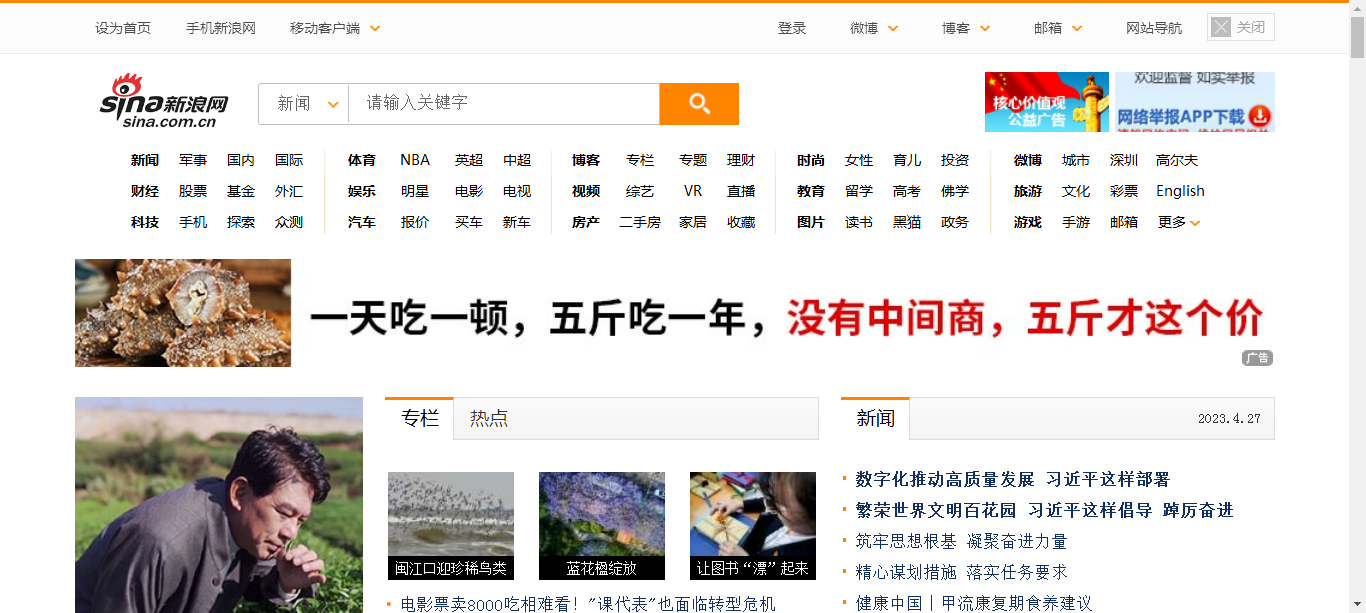Open 汽车 navigation item
Viewport: 1366px width, 613px height.
click(362, 222)
